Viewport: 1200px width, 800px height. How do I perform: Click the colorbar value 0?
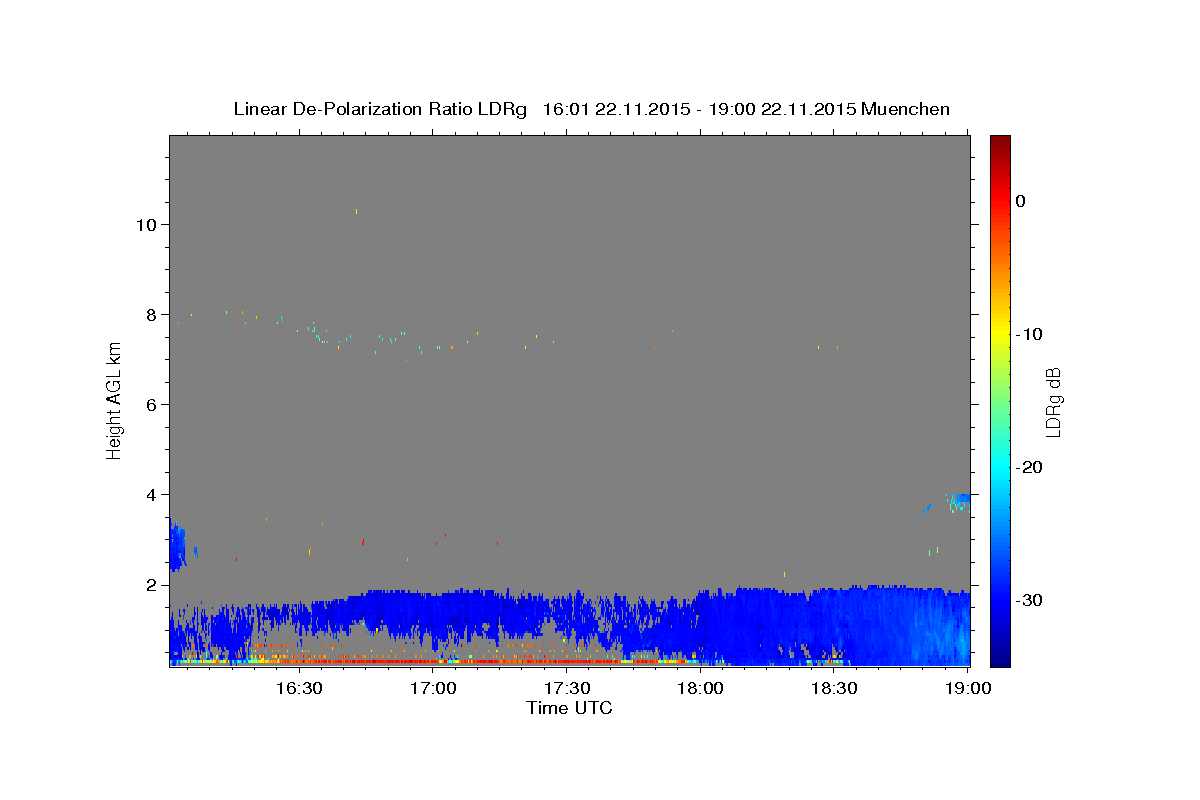(x=1021, y=201)
